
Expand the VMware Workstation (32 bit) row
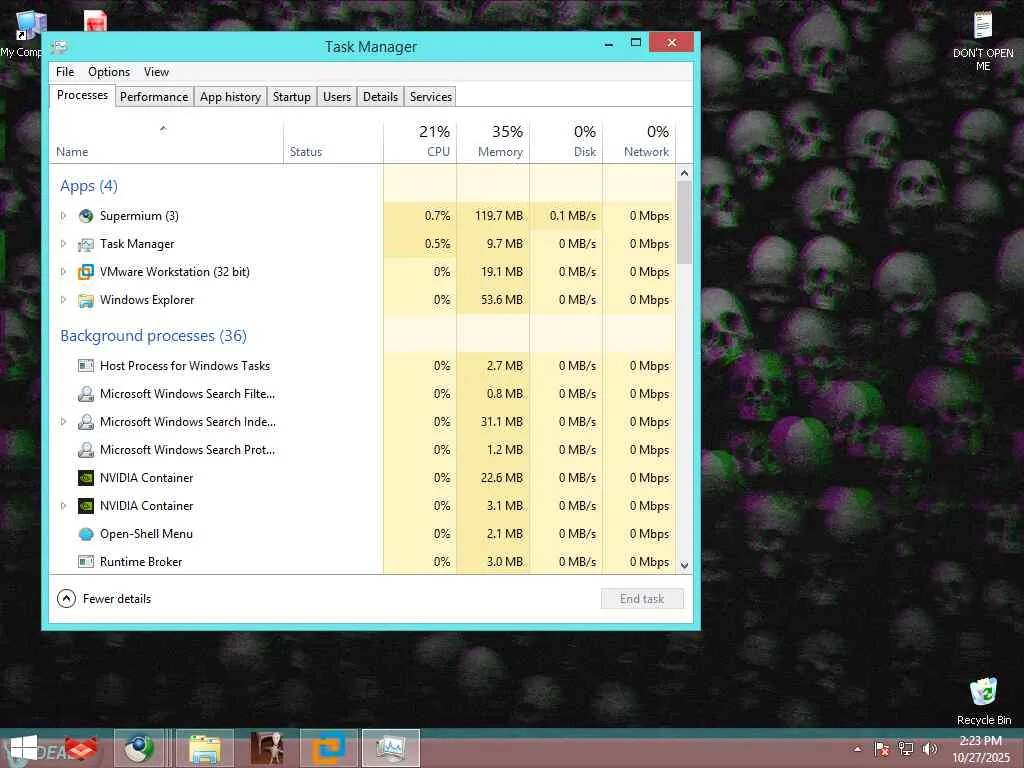[x=63, y=272]
